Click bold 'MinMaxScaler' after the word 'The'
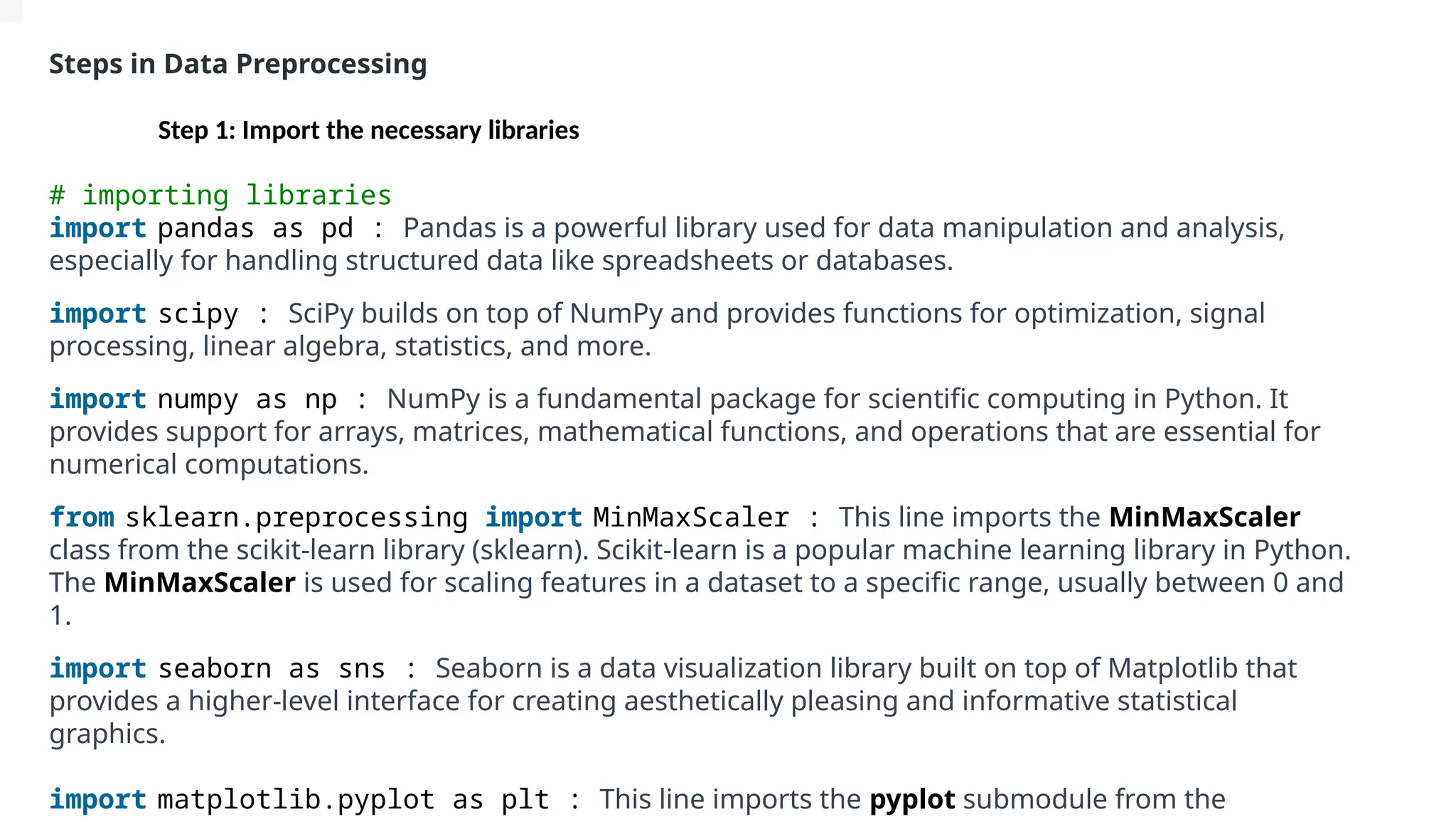 [x=200, y=582]
